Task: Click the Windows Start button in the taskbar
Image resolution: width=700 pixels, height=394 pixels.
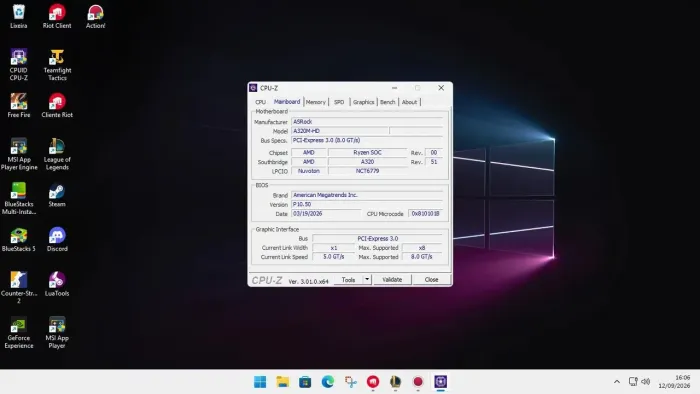Action: [x=260, y=382]
